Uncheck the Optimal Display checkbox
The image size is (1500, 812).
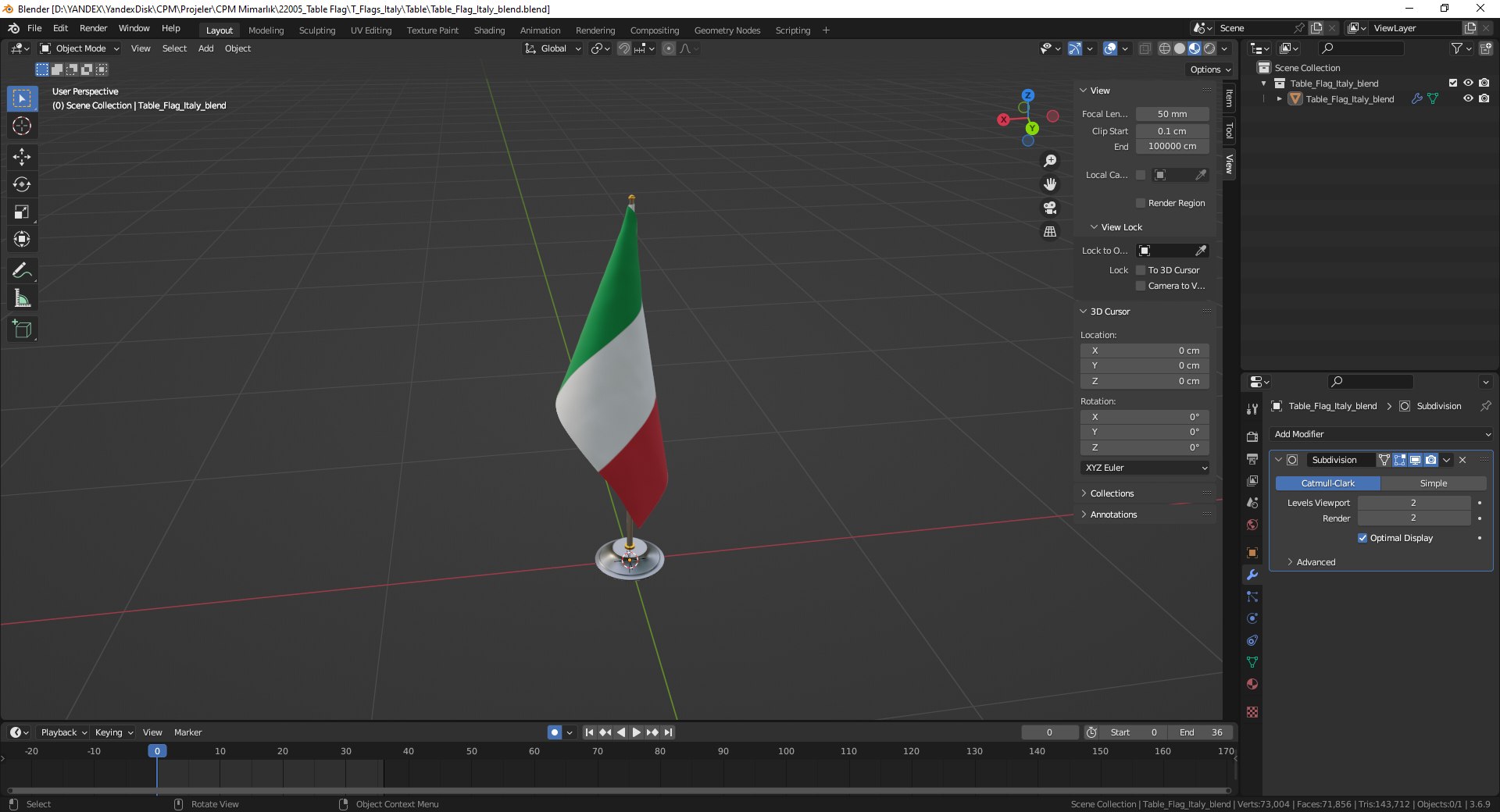(x=1362, y=538)
